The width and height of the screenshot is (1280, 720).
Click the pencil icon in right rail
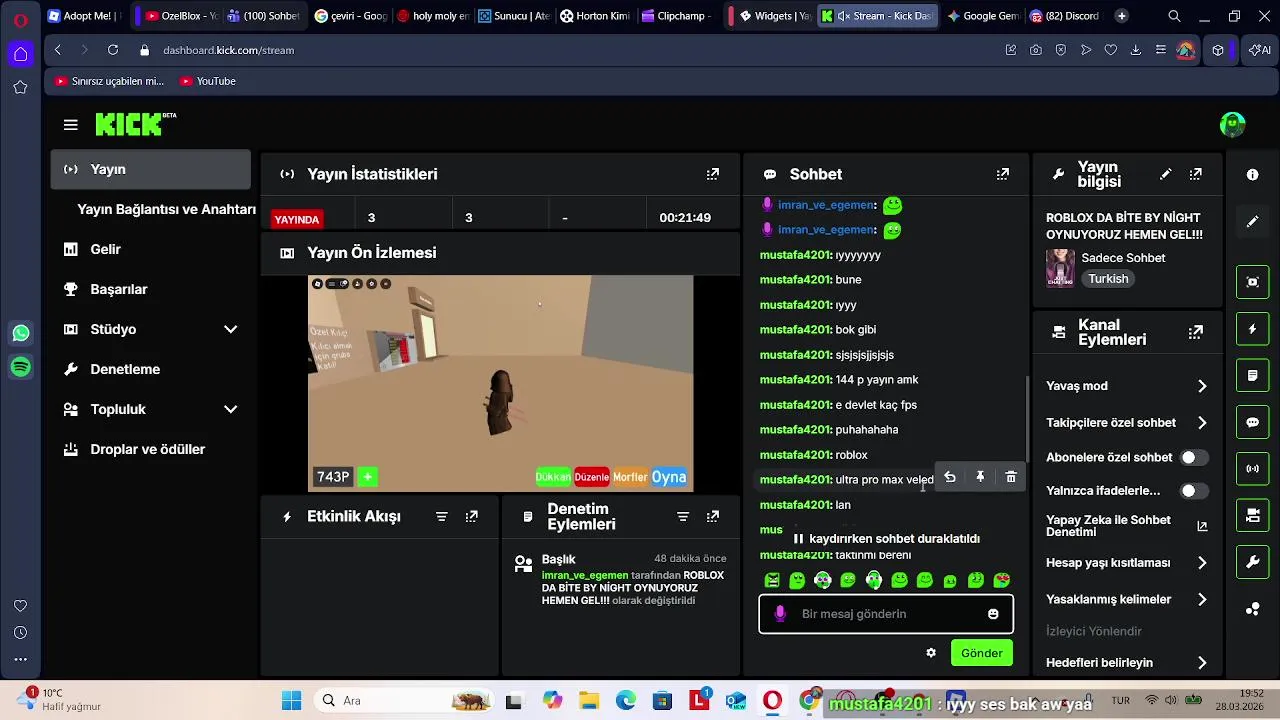1253,222
